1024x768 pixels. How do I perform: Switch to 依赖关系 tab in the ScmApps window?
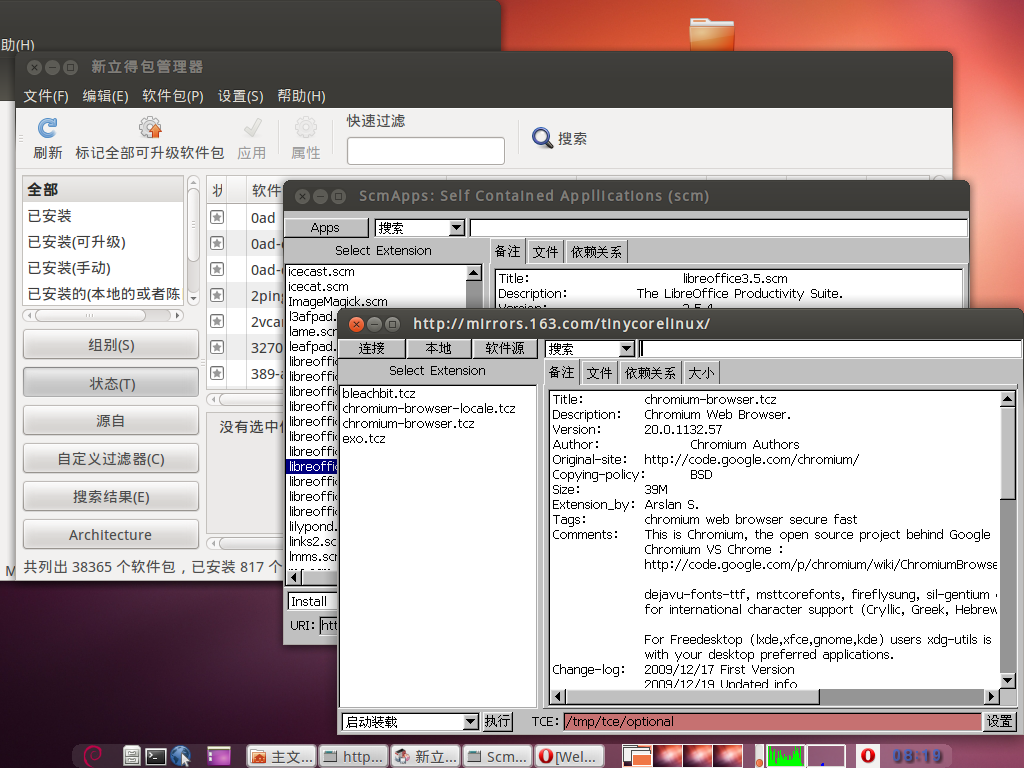click(x=596, y=251)
